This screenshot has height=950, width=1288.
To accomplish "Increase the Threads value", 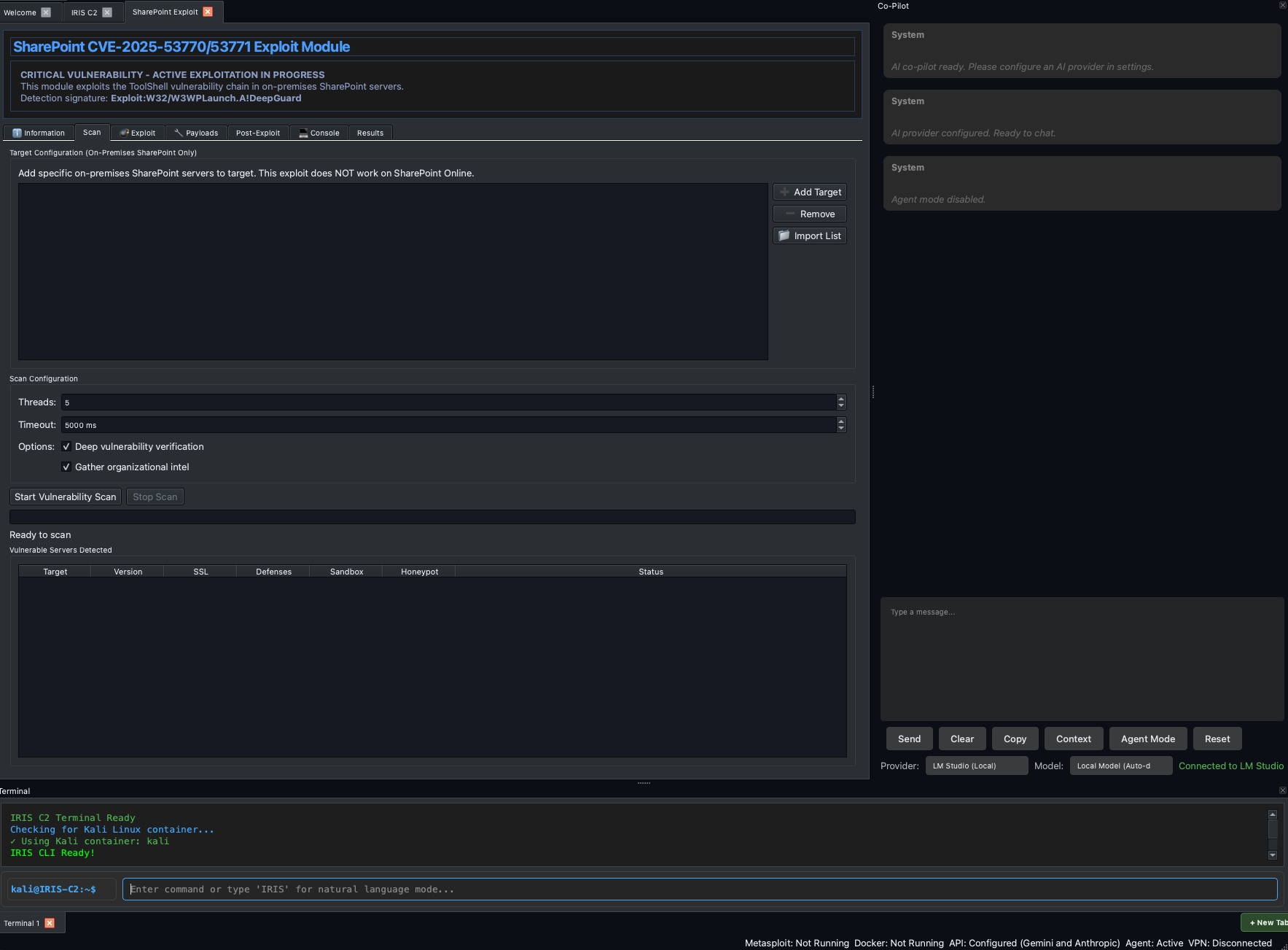I will click(841, 399).
